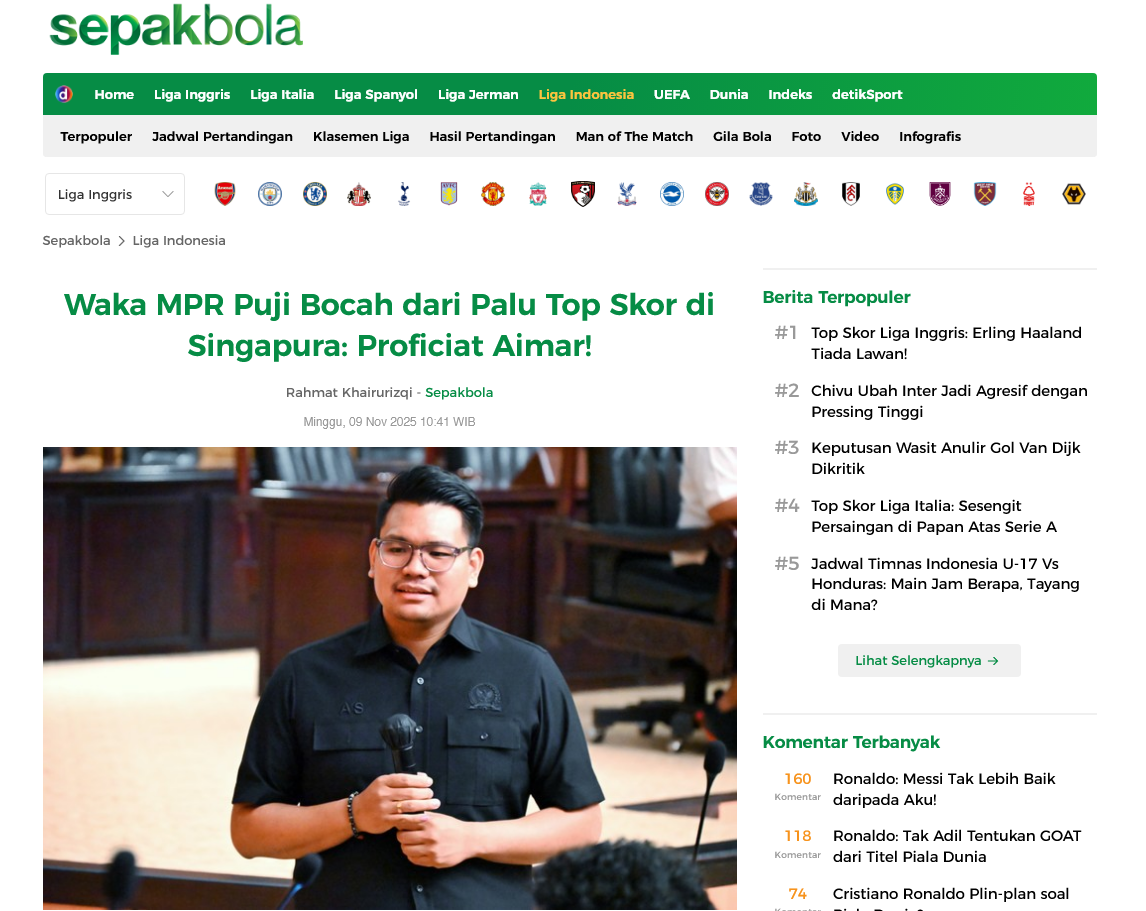Select the Liverpool club crest
Viewport: 1146px width, 911px height.
point(538,194)
